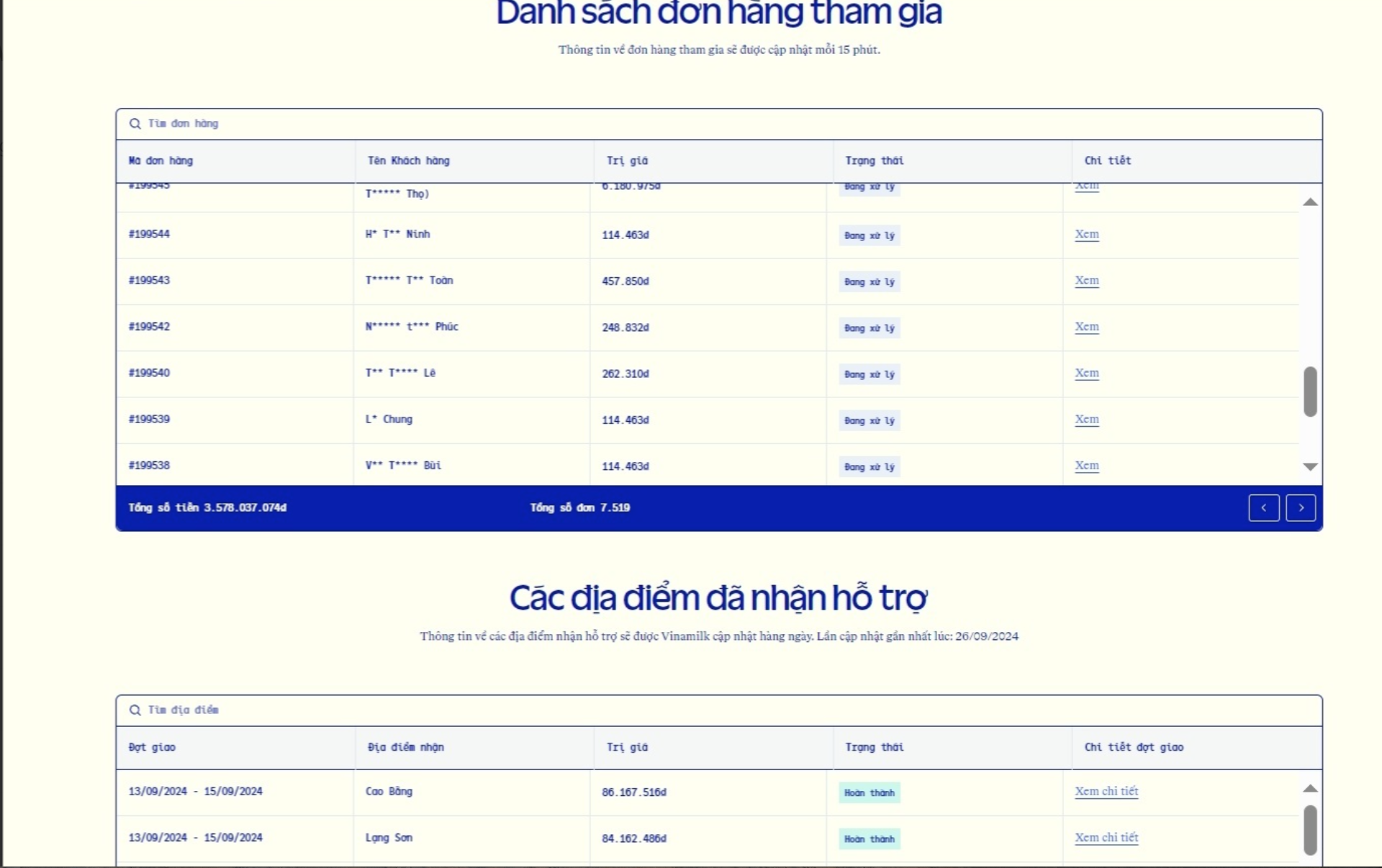Click 'Hoàn thành' badge for Cao Bằng
The image size is (1382, 868).
(x=869, y=792)
